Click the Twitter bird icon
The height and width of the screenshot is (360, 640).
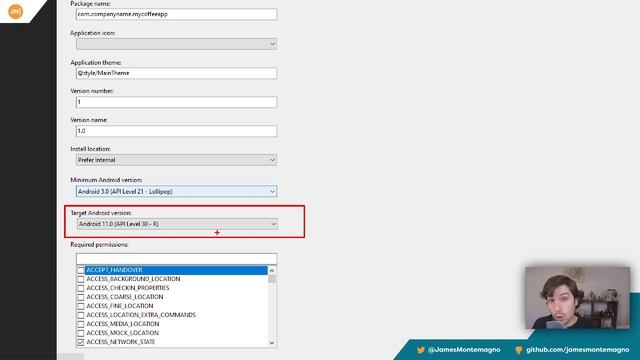[421, 350]
